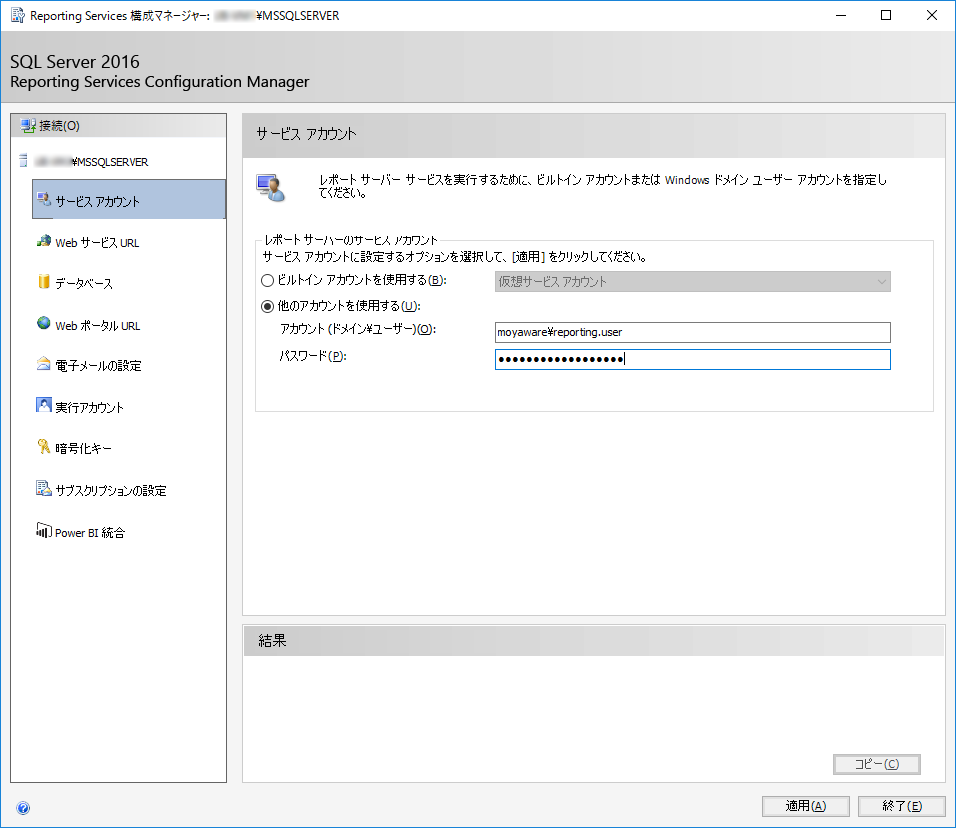Click the アカウント (ドメイン¥ユーザー) input field
Image resolution: width=956 pixels, height=828 pixels.
point(693,332)
